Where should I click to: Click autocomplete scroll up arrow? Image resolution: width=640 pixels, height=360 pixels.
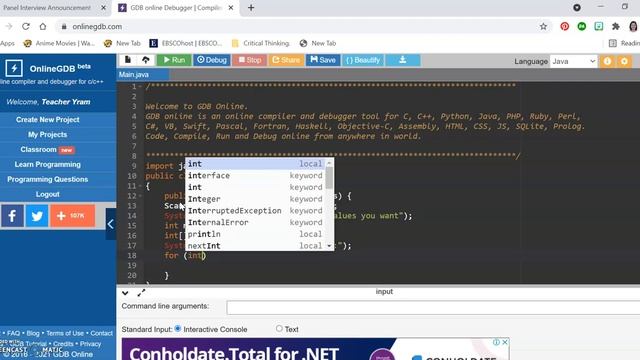tap(329, 163)
